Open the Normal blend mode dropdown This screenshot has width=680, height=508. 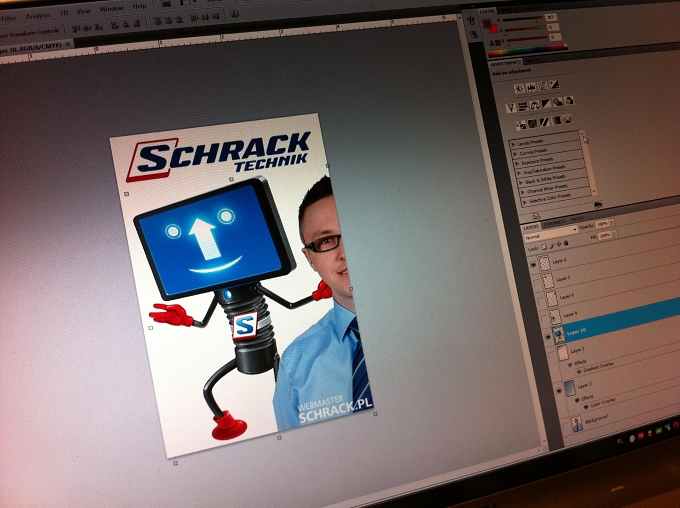[x=550, y=234]
